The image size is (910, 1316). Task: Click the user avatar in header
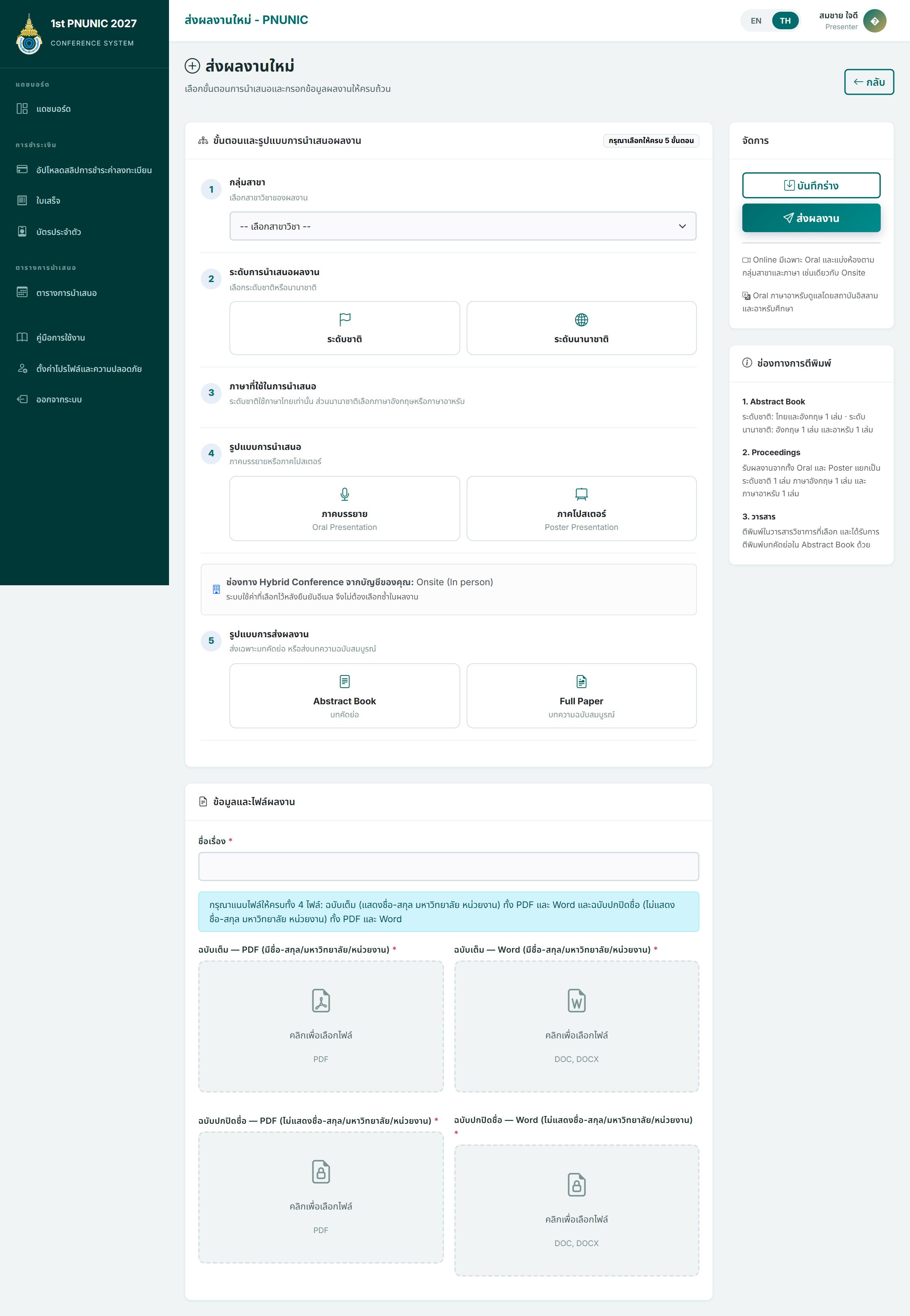point(874,21)
